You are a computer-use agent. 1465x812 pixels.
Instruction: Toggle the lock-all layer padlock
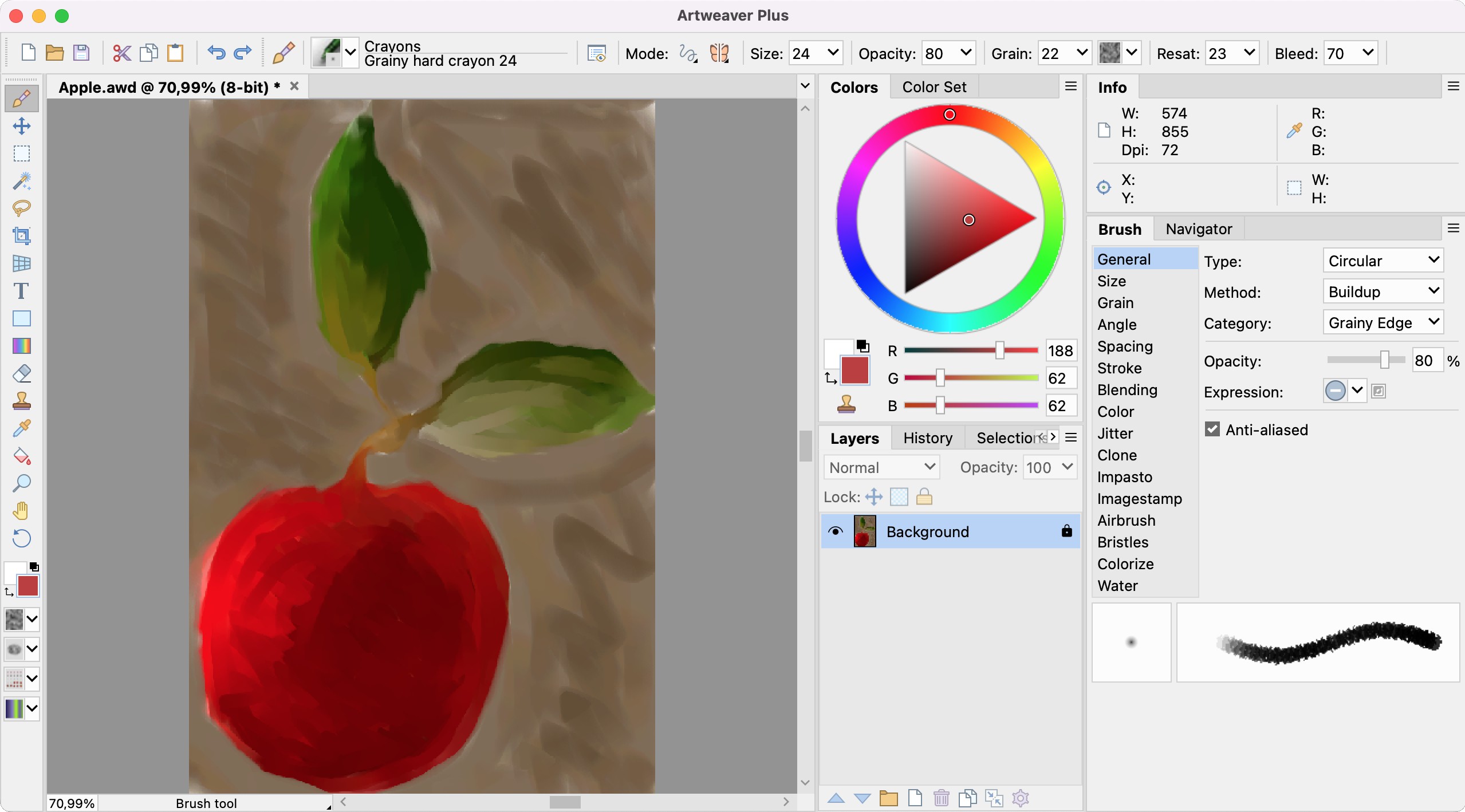(924, 496)
